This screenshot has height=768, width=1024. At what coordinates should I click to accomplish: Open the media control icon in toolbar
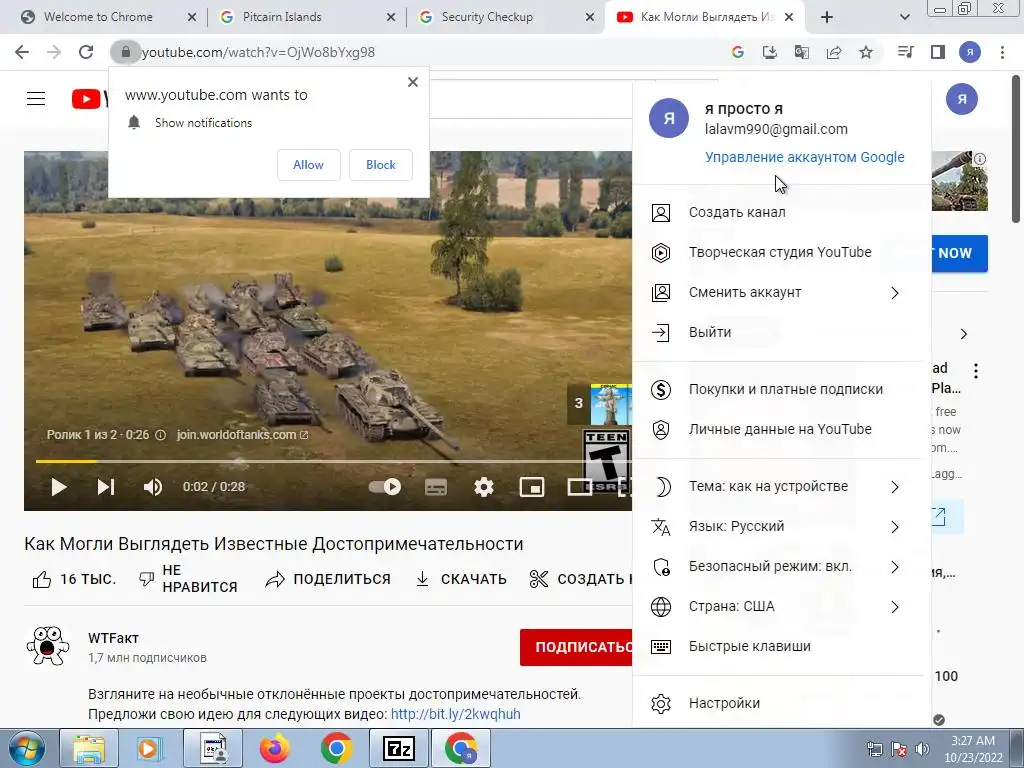906,52
